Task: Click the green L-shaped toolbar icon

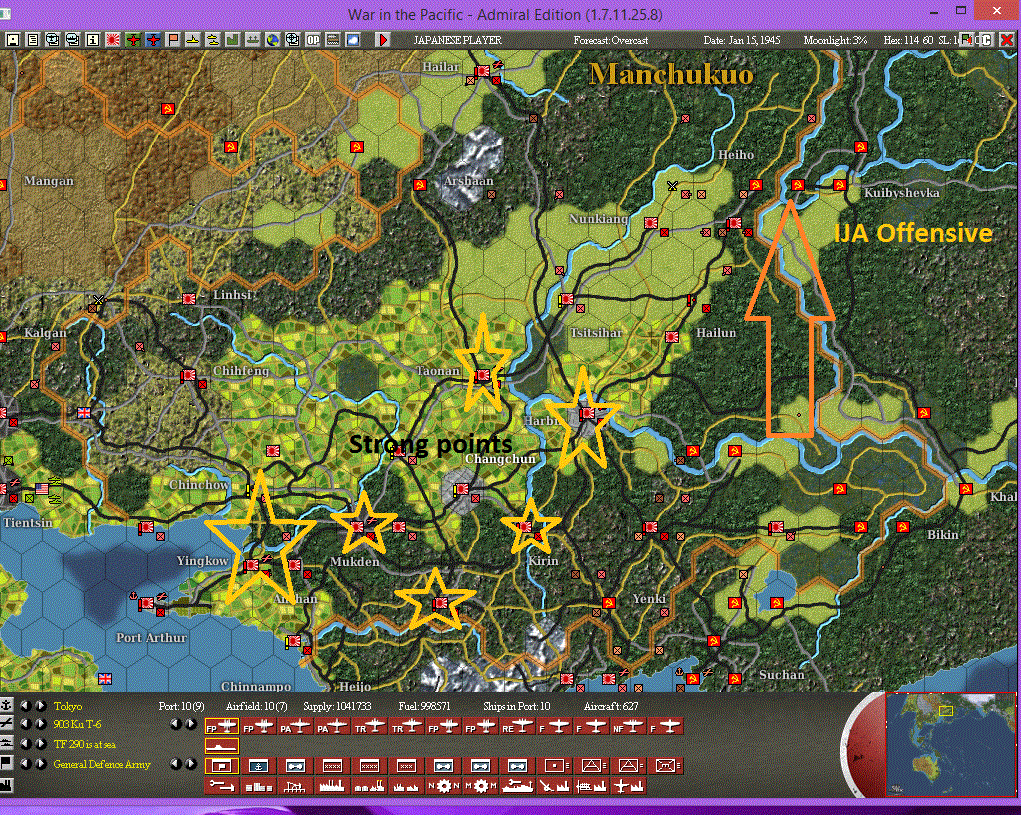Action: pyautogui.click(x=233, y=40)
